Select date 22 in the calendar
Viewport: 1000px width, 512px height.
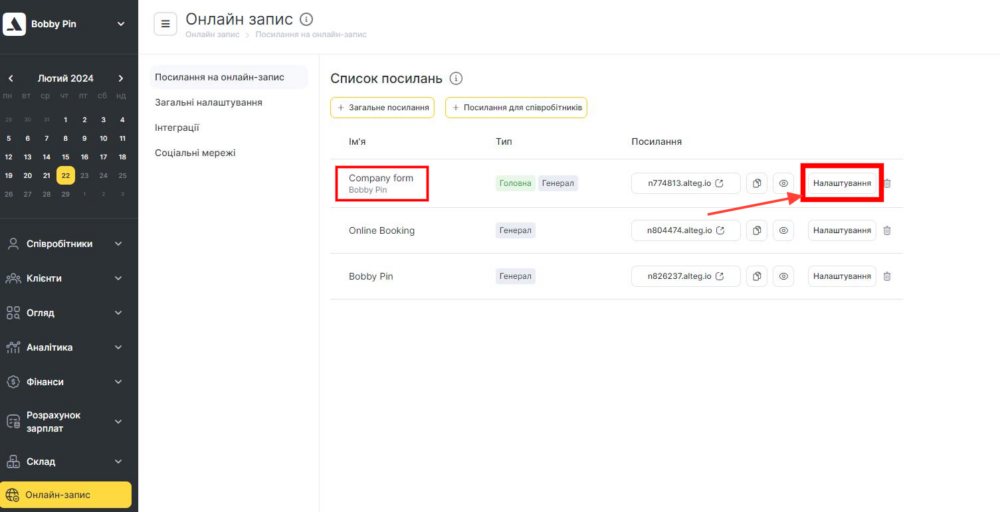pyautogui.click(x=65, y=175)
